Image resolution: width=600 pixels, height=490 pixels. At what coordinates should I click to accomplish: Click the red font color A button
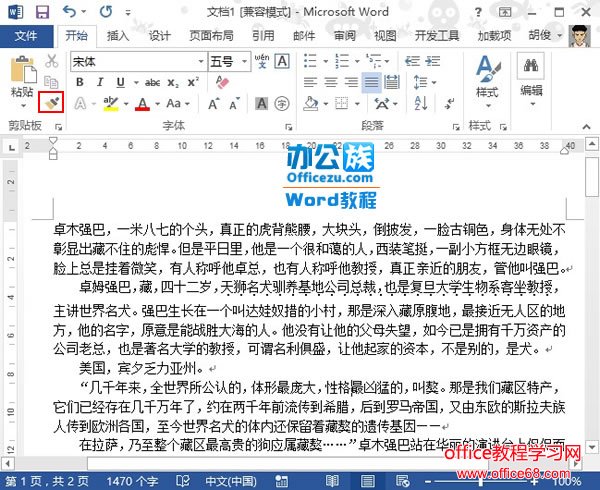click(142, 103)
